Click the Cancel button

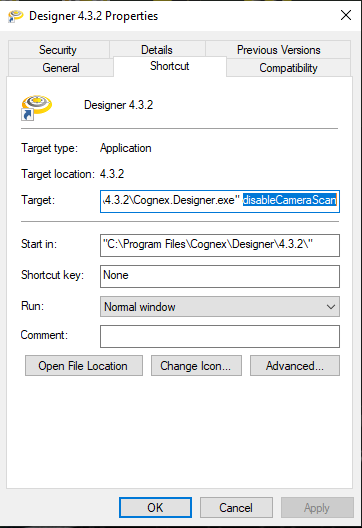236,507
